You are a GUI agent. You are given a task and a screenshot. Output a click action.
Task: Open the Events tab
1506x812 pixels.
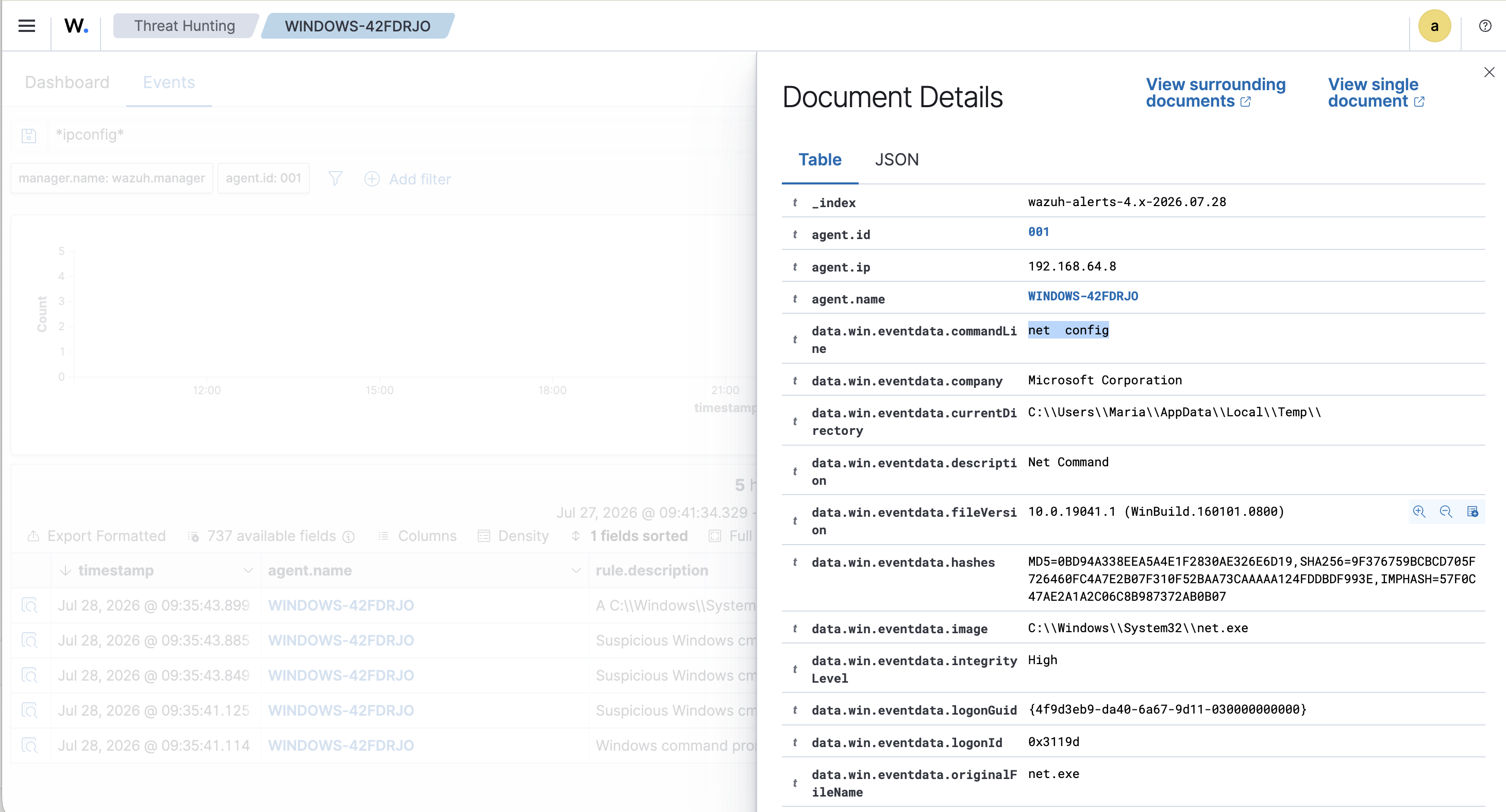point(169,82)
